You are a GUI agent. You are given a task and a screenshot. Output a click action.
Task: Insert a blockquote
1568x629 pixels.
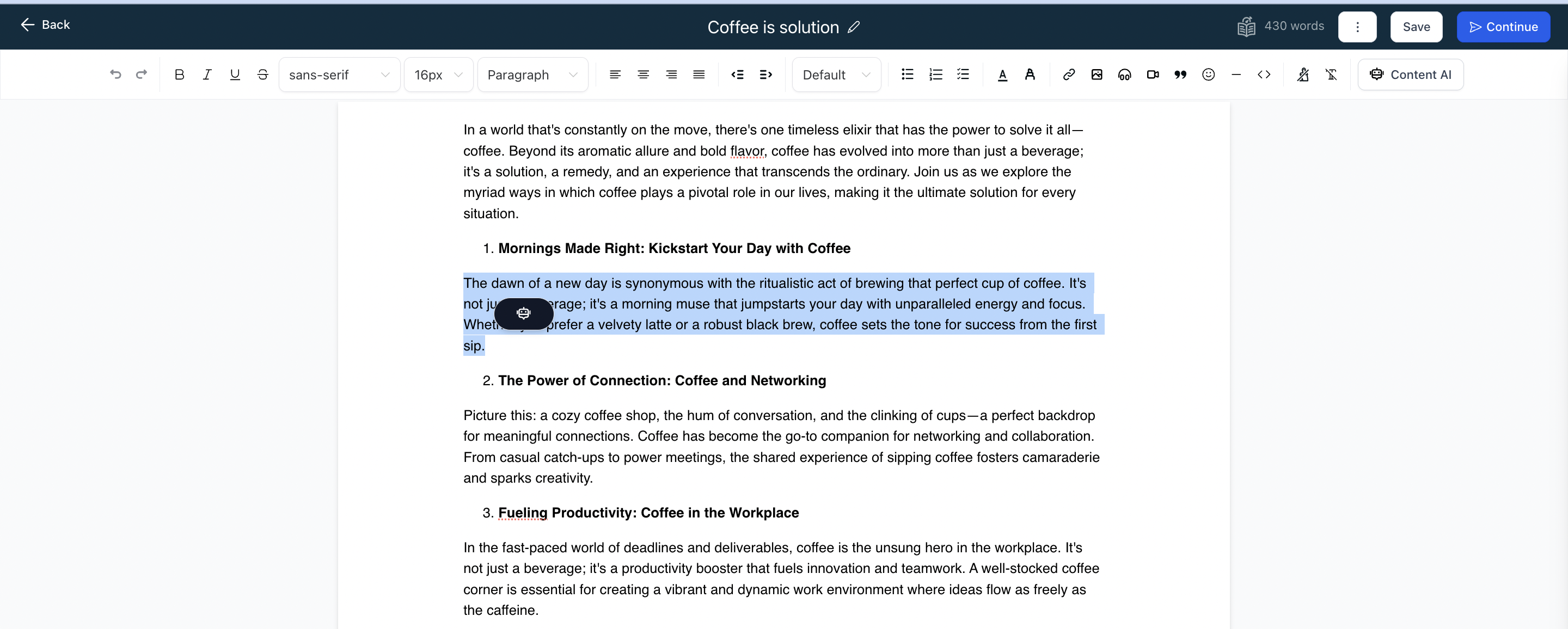click(x=1180, y=74)
